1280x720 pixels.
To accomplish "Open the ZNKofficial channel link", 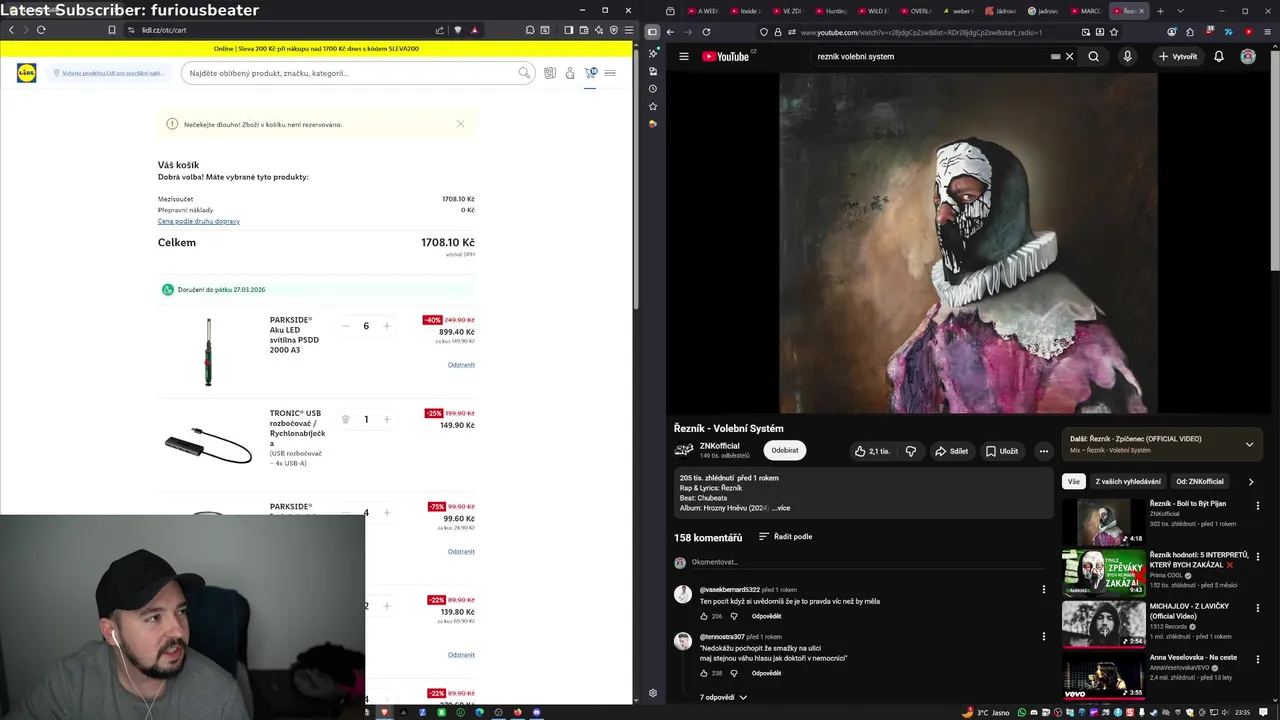I will pos(720,446).
